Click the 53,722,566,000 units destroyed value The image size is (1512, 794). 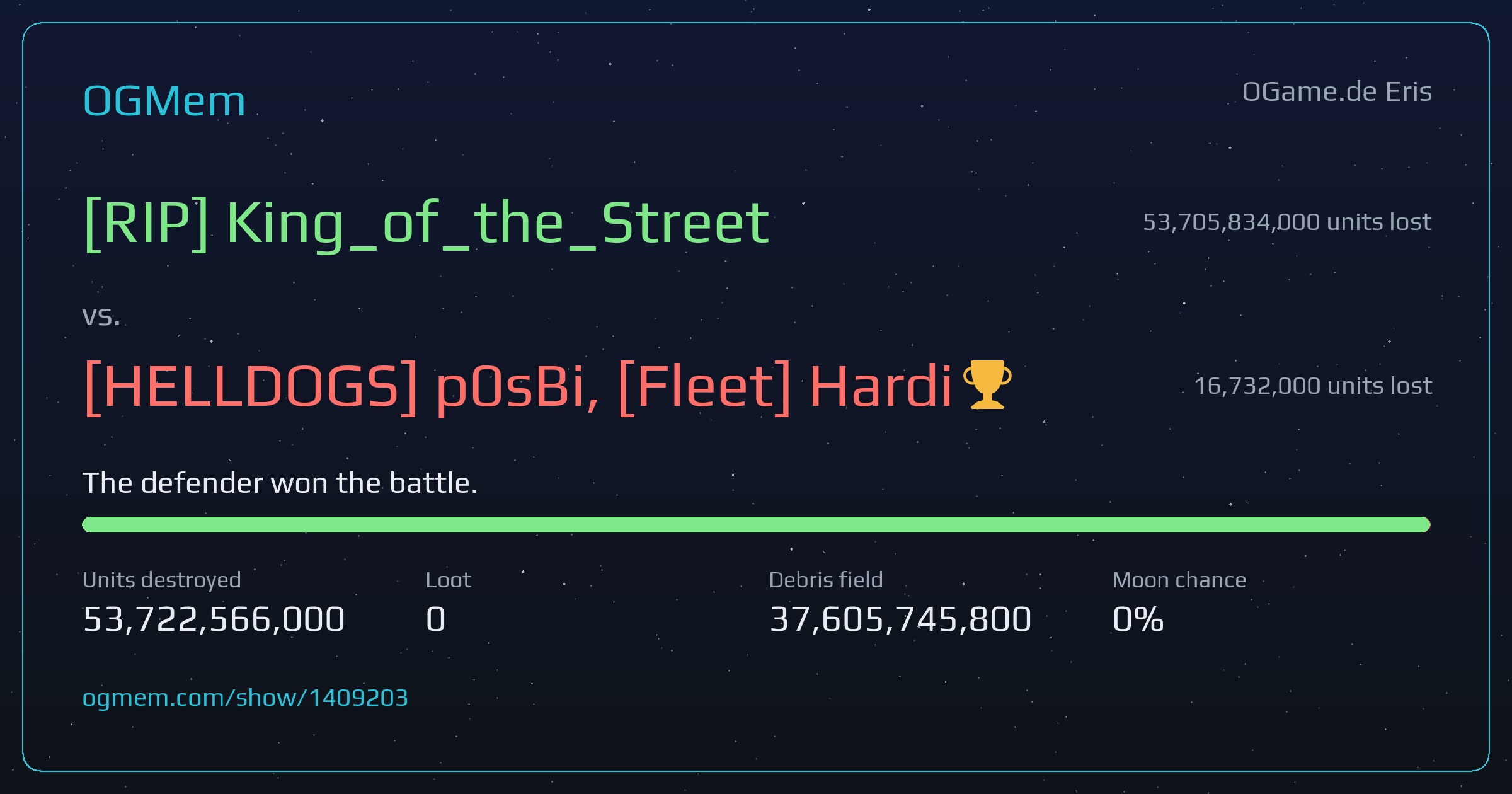point(214,619)
